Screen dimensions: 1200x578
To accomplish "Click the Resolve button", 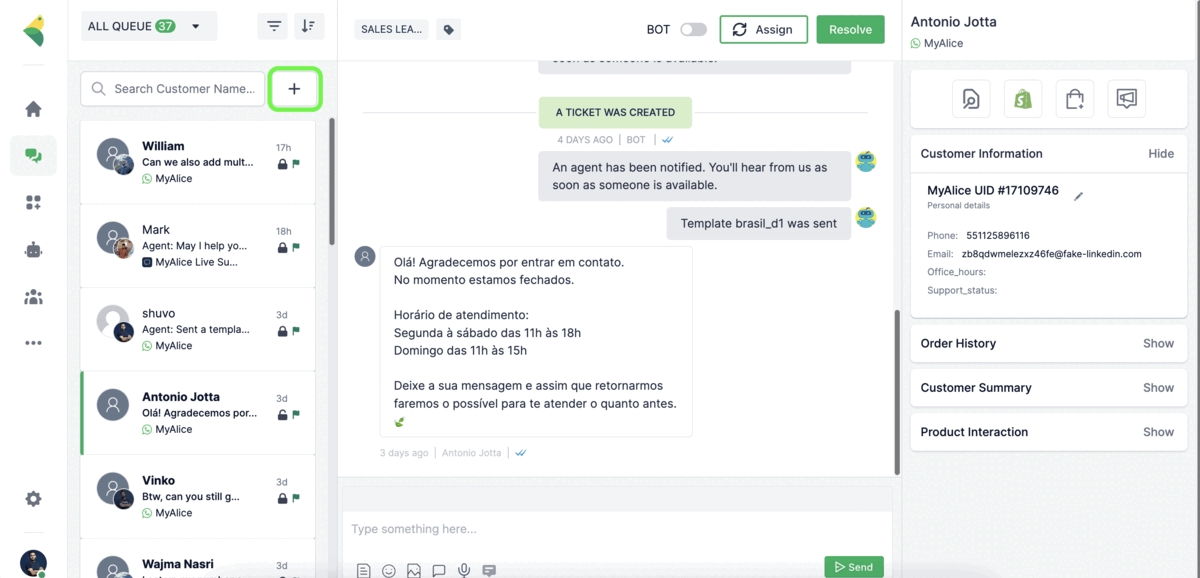I will coord(850,30).
